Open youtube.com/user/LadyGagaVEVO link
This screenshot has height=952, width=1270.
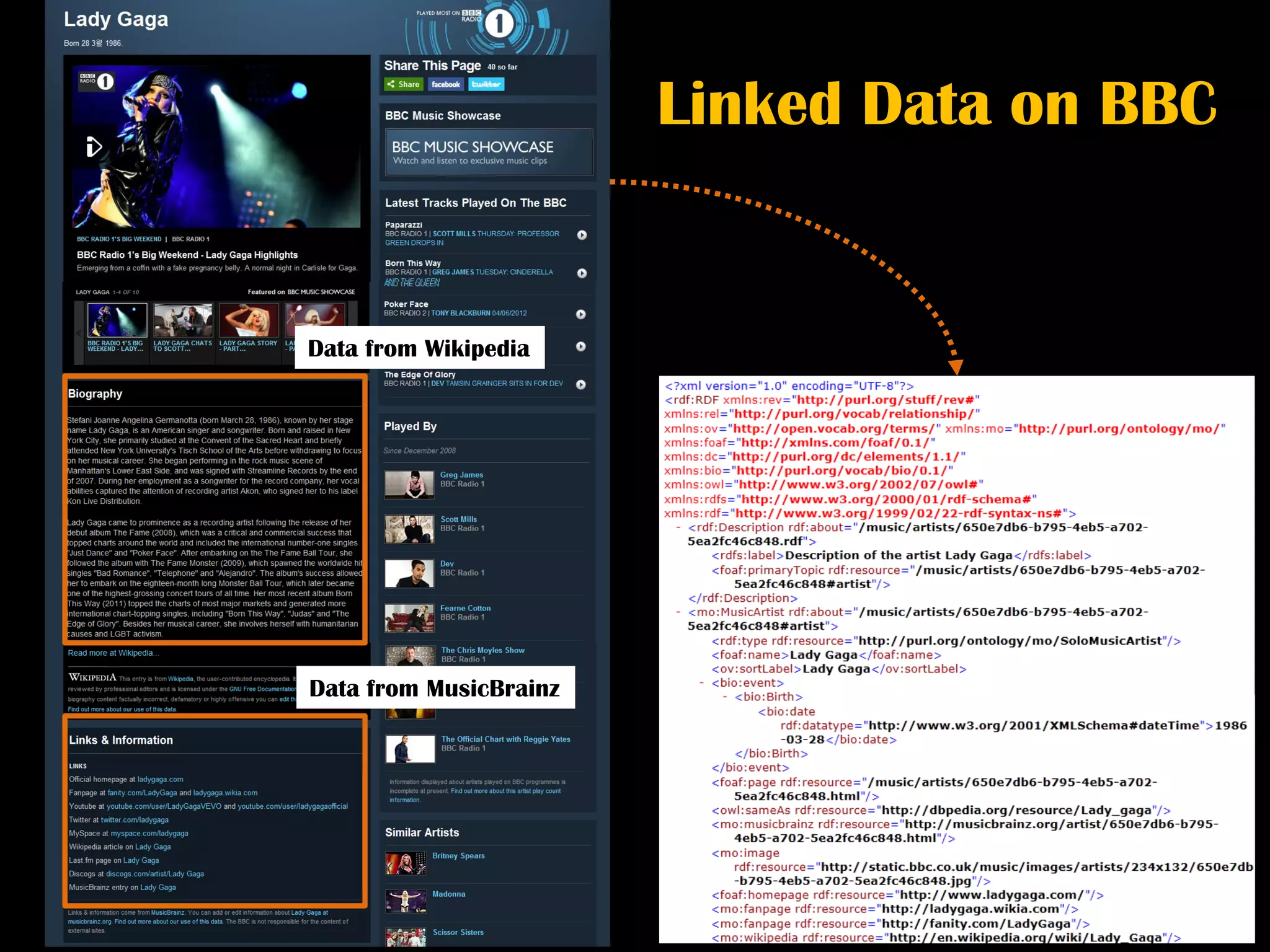[x=164, y=807]
